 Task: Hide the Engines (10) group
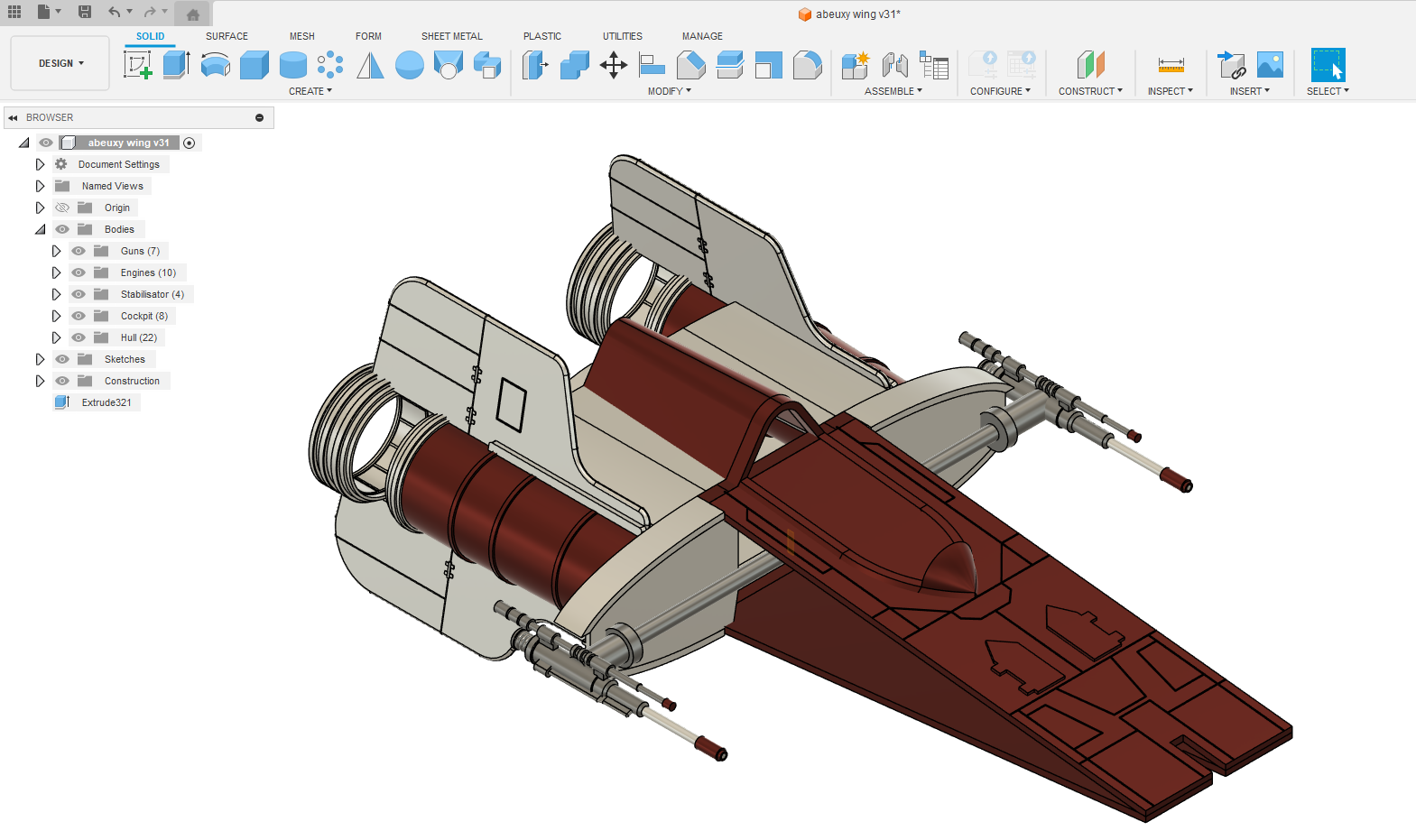79,272
